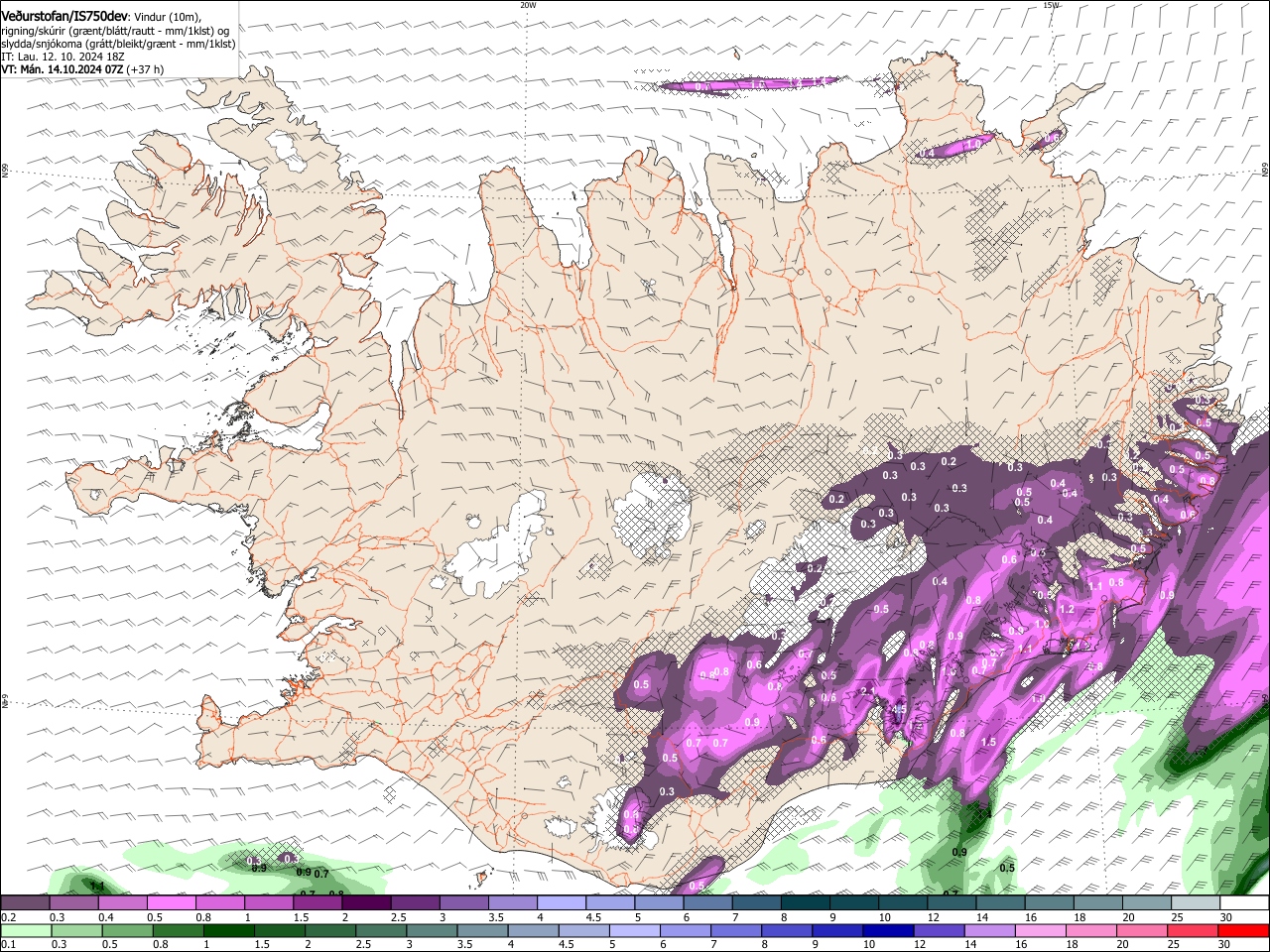Select the bottom-row legend swatch for 0.5–0.8
Screen dimensions: 1270x952
tap(127, 931)
